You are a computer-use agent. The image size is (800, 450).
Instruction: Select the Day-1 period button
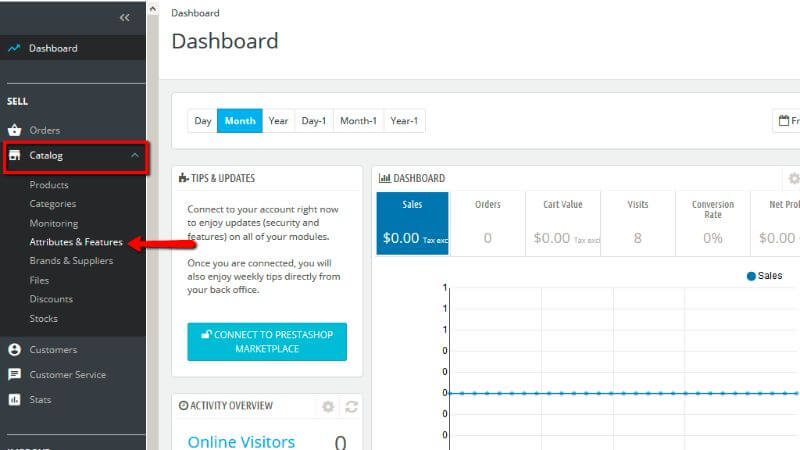pyautogui.click(x=314, y=121)
